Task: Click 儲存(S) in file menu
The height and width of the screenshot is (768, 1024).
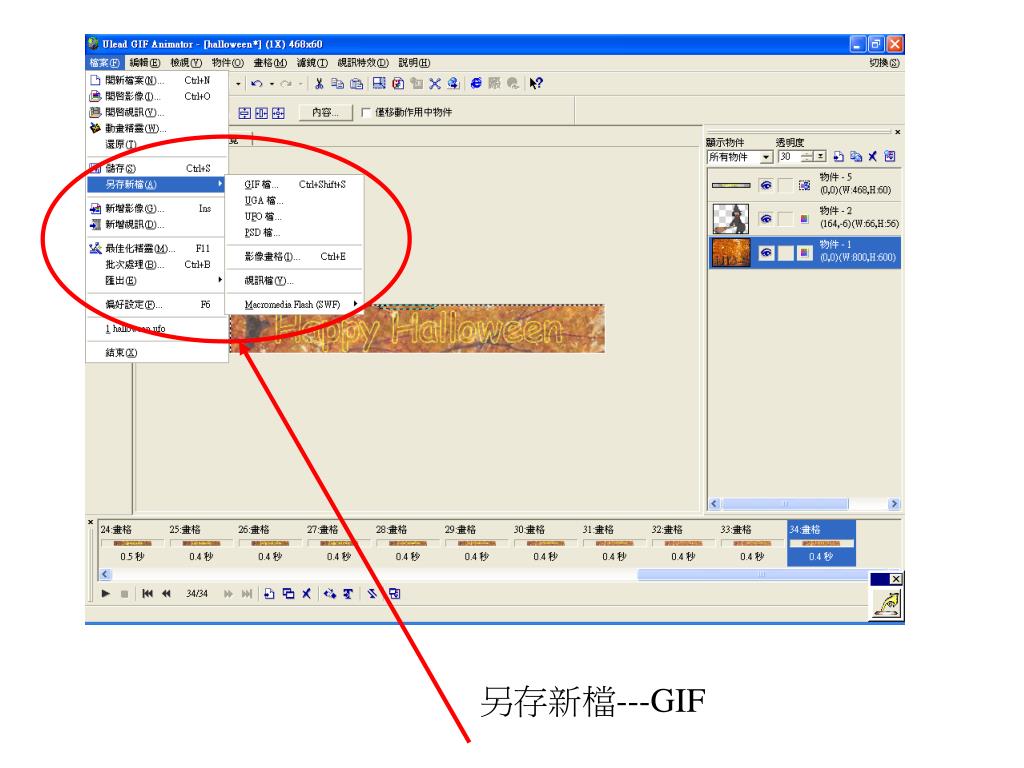Action: [x=157, y=168]
